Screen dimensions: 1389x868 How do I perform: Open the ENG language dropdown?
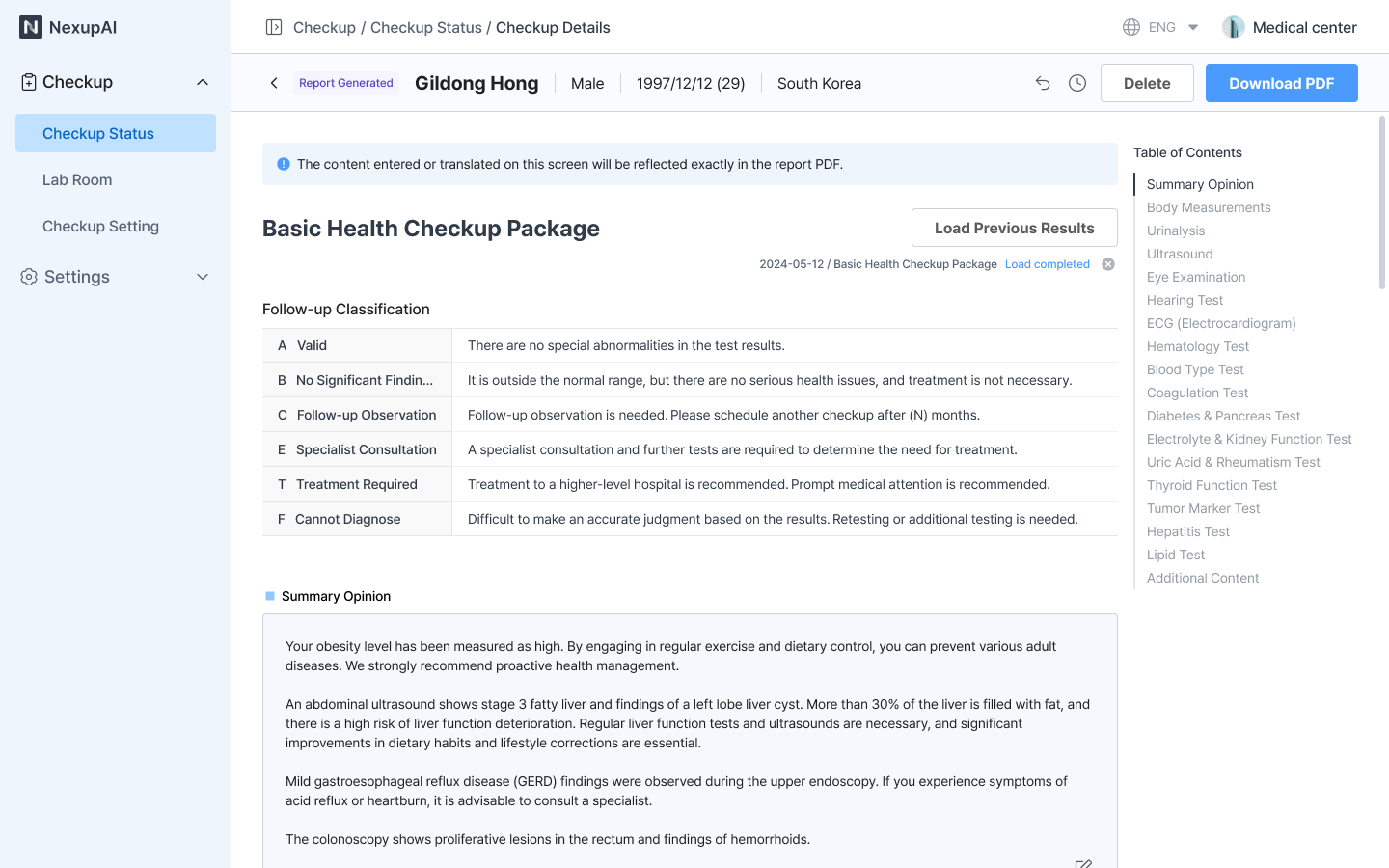pyautogui.click(x=1192, y=27)
